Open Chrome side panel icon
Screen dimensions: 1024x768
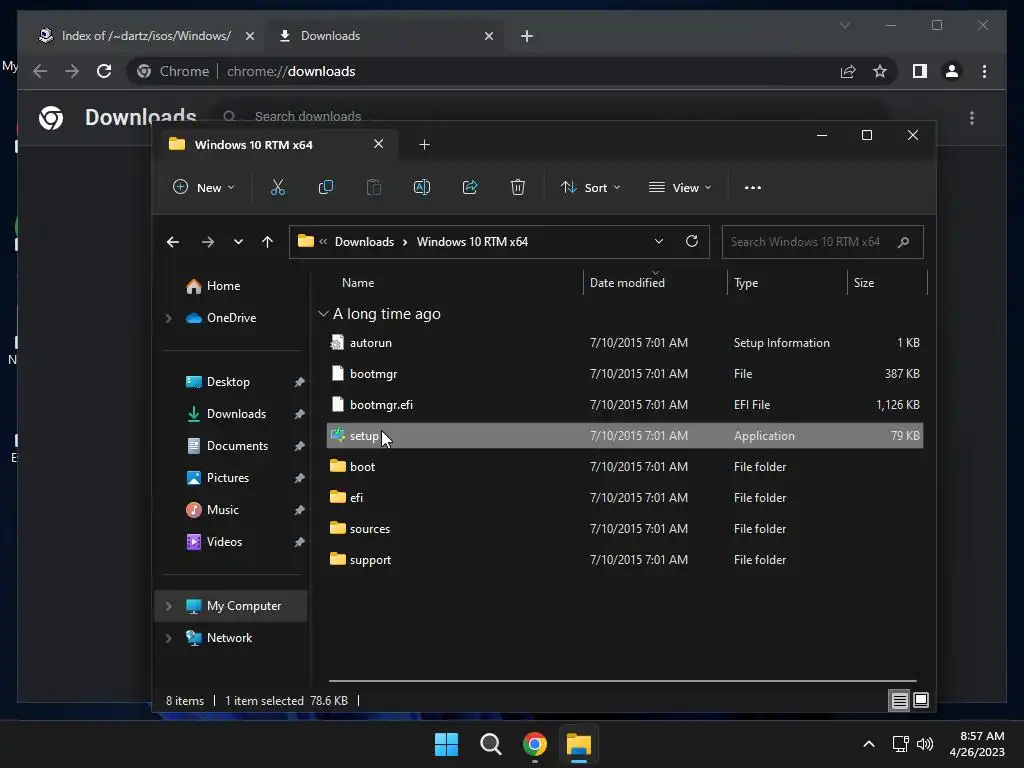[x=920, y=71]
